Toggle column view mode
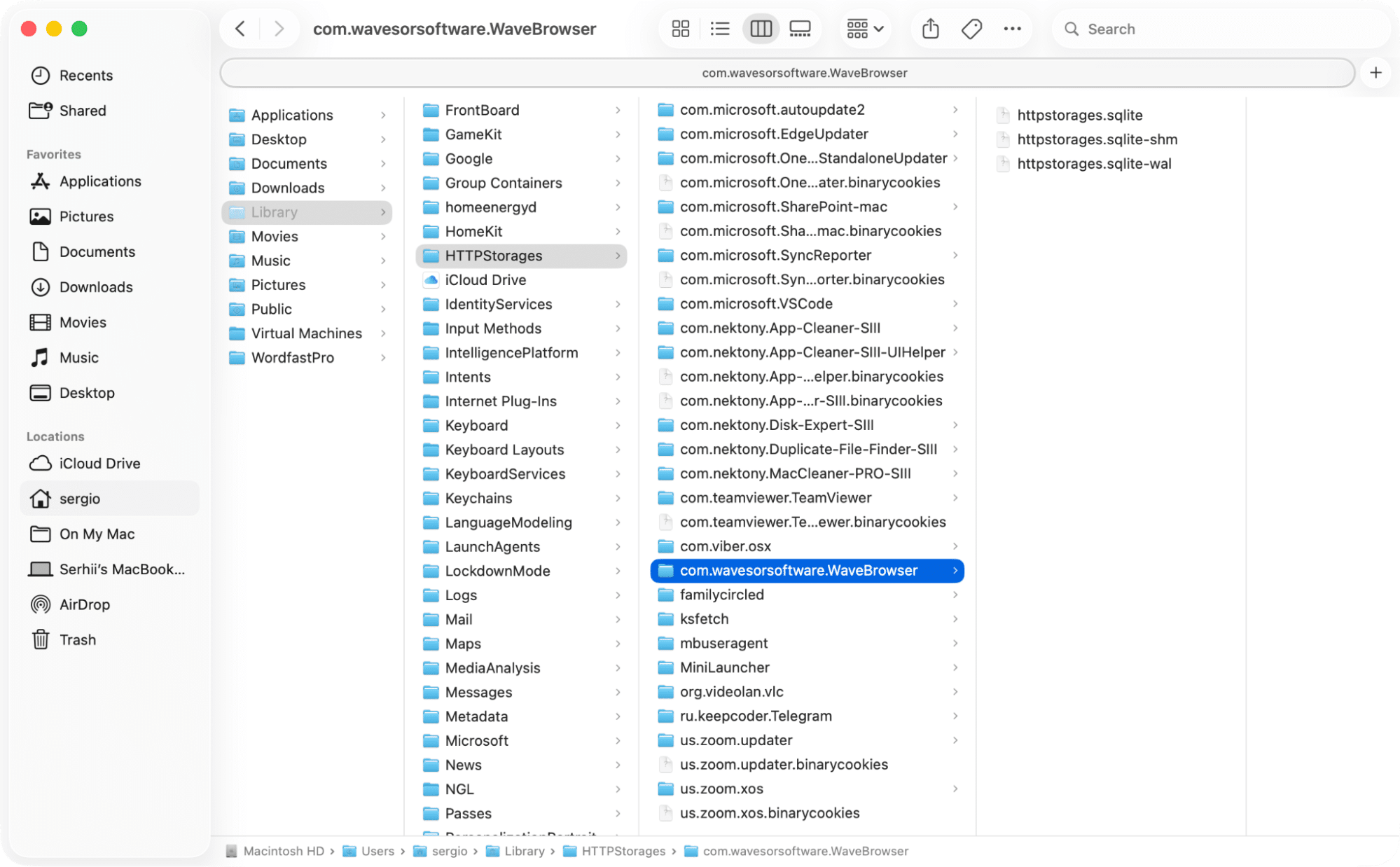1400x867 pixels. point(761,29)
